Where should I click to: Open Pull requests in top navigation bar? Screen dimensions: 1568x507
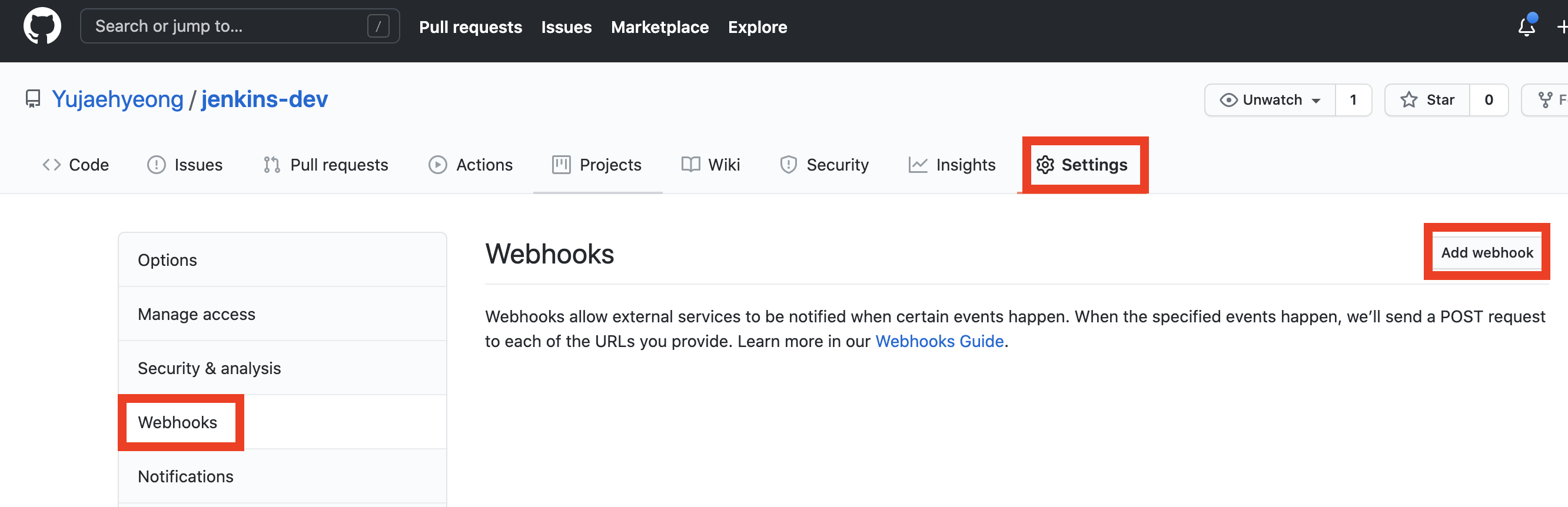[470, 26]
